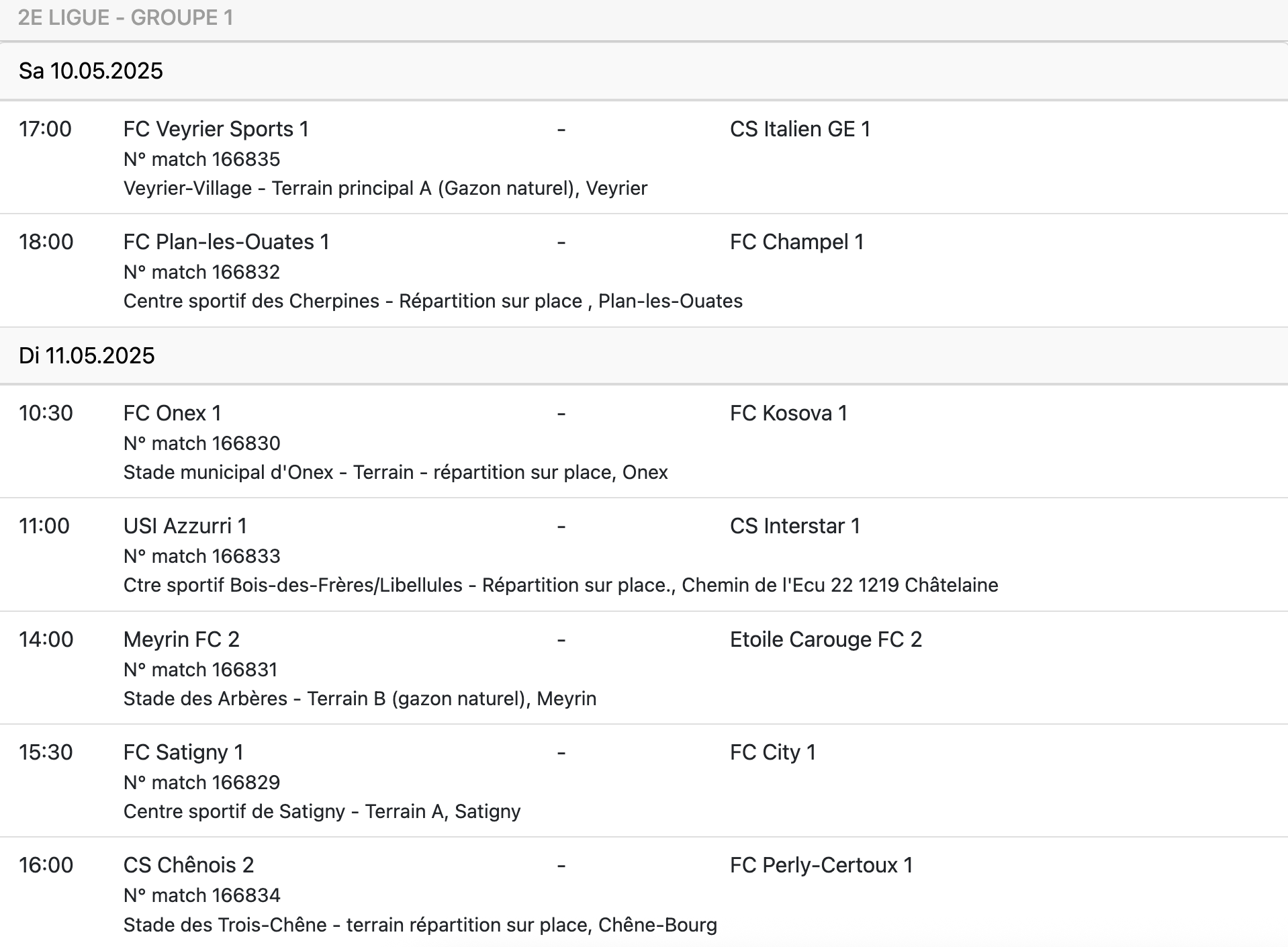This screenshot has width=1288, height=947.
Task: Select the Di 11.05.2025 date header
Action: pyautogui.click(x=87, y=355)
